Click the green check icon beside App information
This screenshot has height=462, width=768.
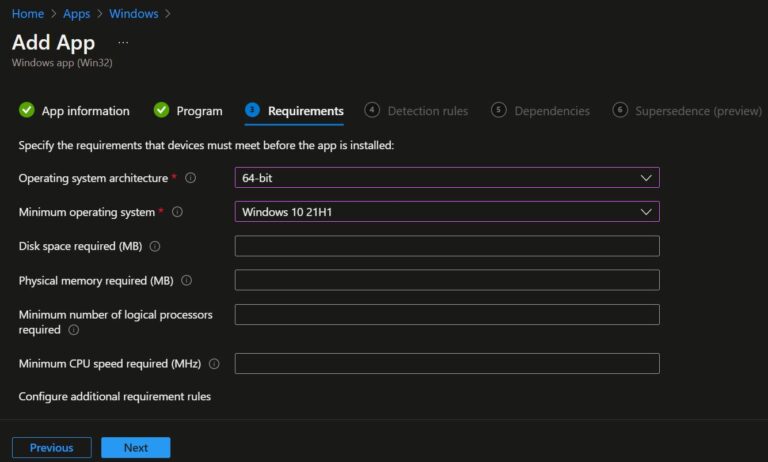tap(26, 110)
